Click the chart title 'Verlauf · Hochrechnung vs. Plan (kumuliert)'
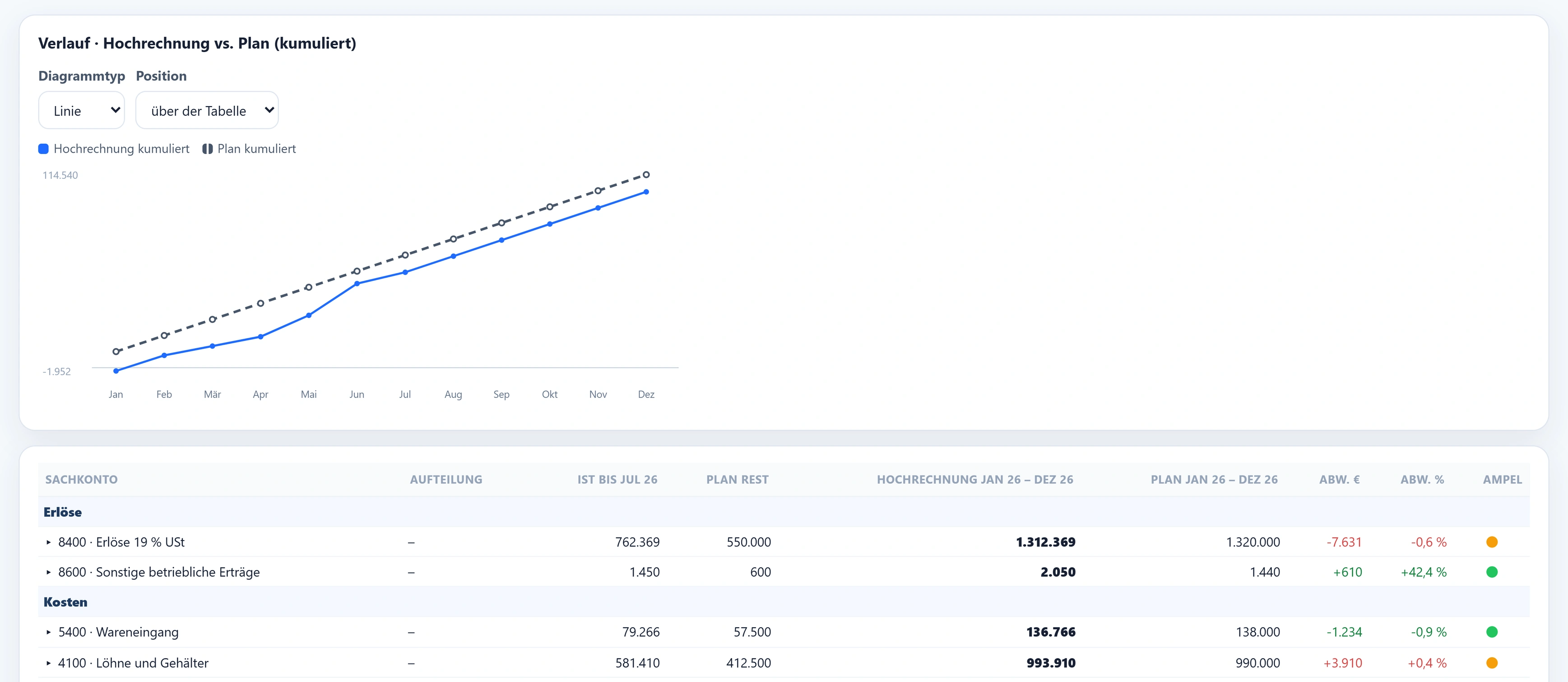The height and width of the screenshot is (682, 1568). tap(197, 43)
